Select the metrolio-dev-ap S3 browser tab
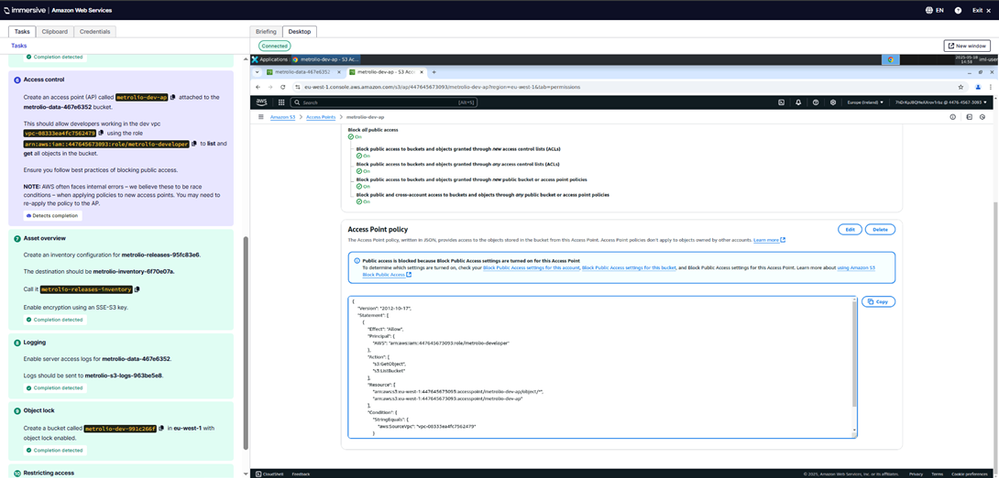The image size is (999, 478). (386, 72)
